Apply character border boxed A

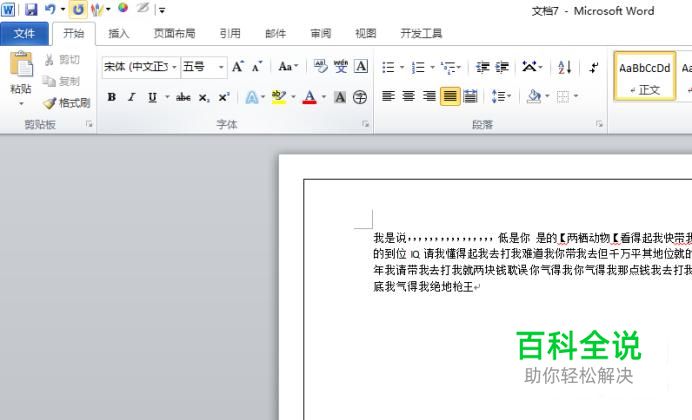(361, 67)
